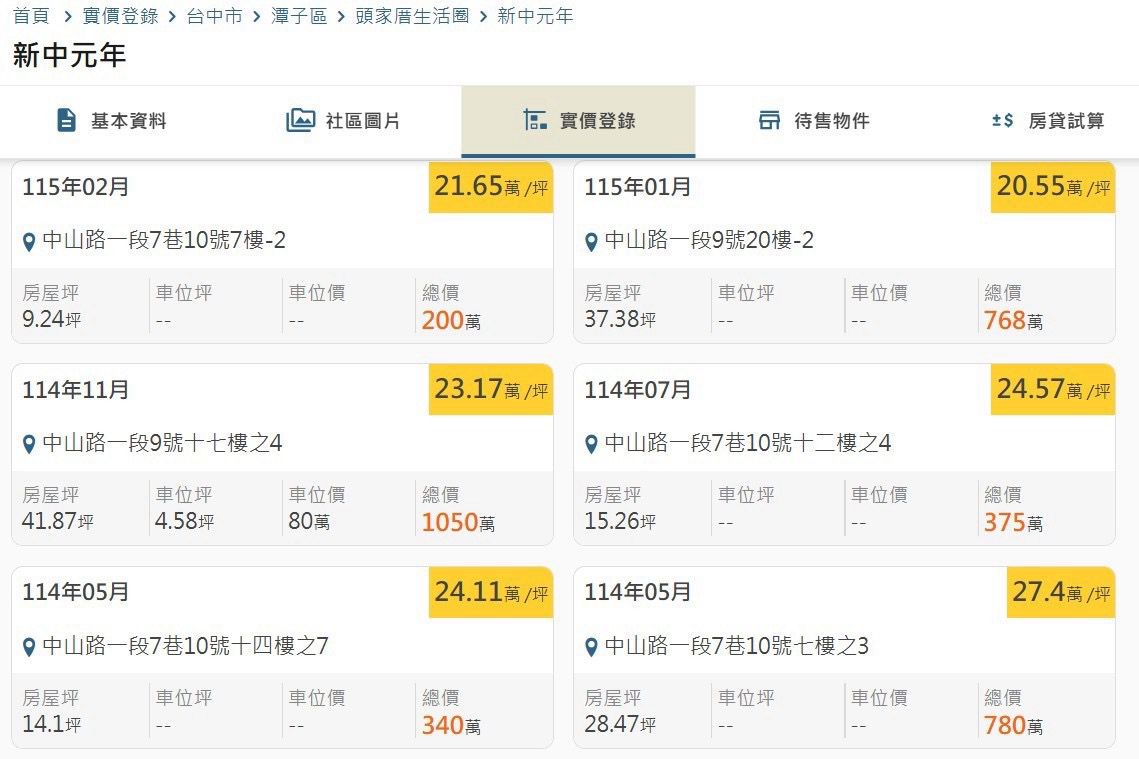Viewport: 1139px width, 759px height.
Task: Open 台中市 breadcrumb link
Action: coord(214,17)
